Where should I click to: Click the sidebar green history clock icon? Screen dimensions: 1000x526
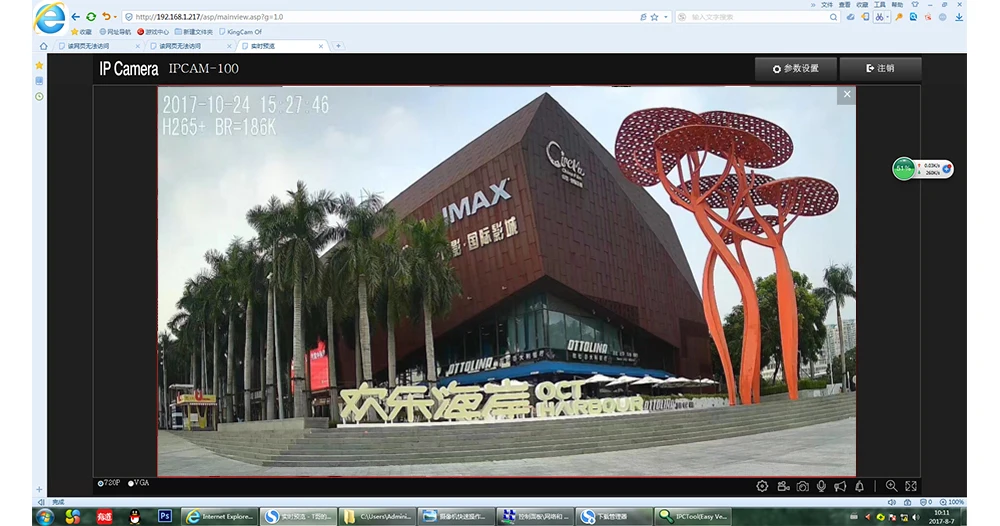40,97
